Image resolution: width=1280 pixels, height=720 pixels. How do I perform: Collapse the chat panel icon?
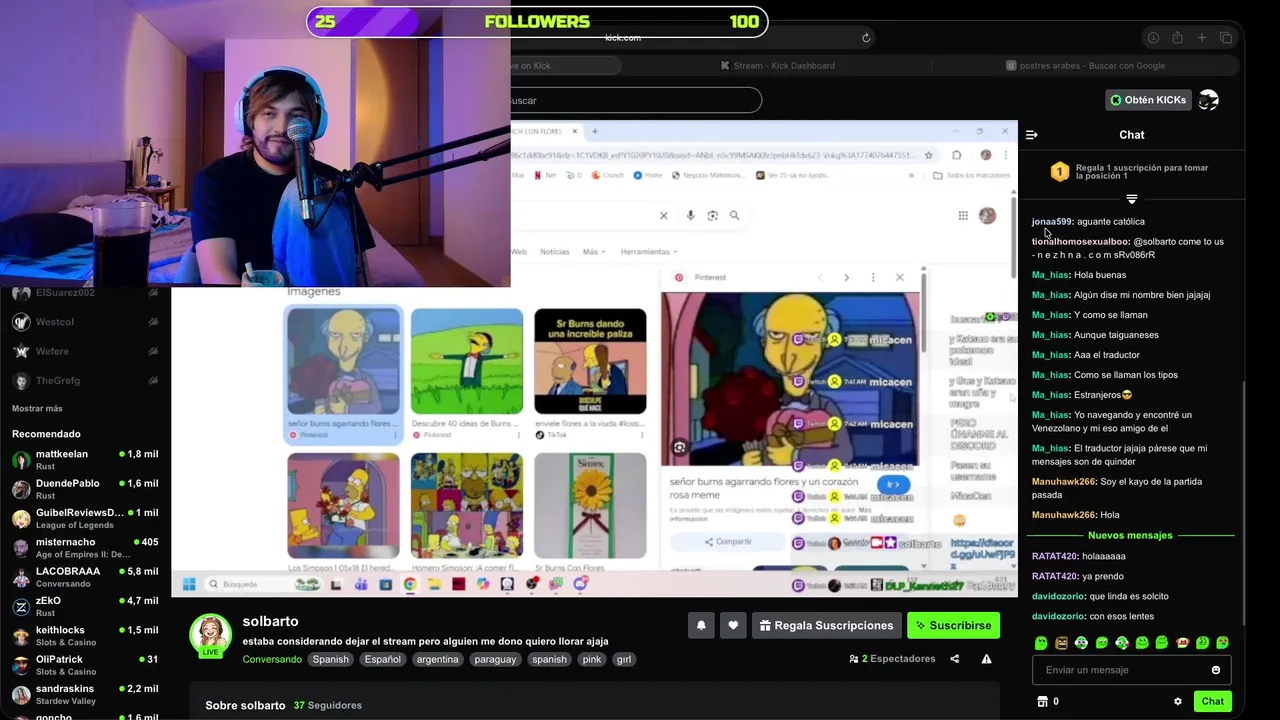click(1032, 135)
